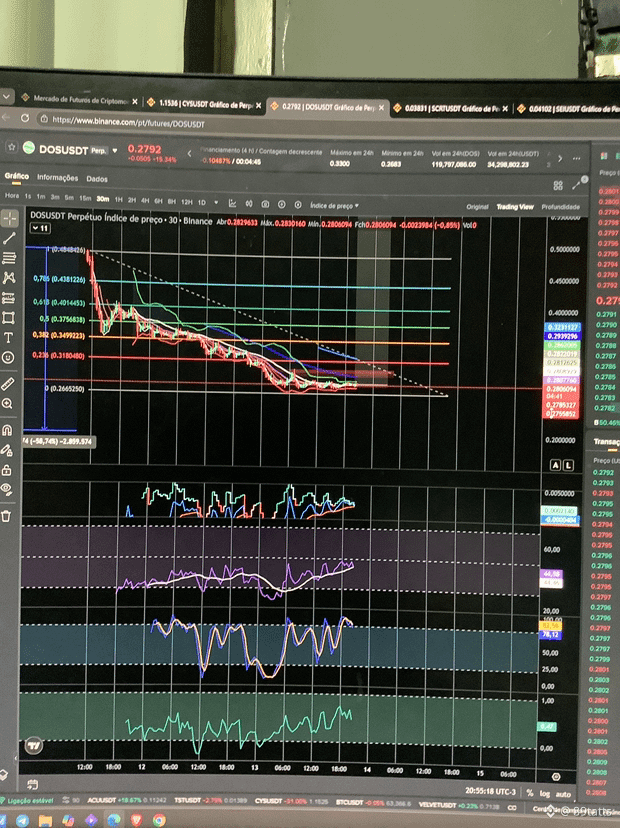Open Google Chrome from the taskbar
Image resolution: width=620 pixels, height=828 pixels.
tap(159, 821)
